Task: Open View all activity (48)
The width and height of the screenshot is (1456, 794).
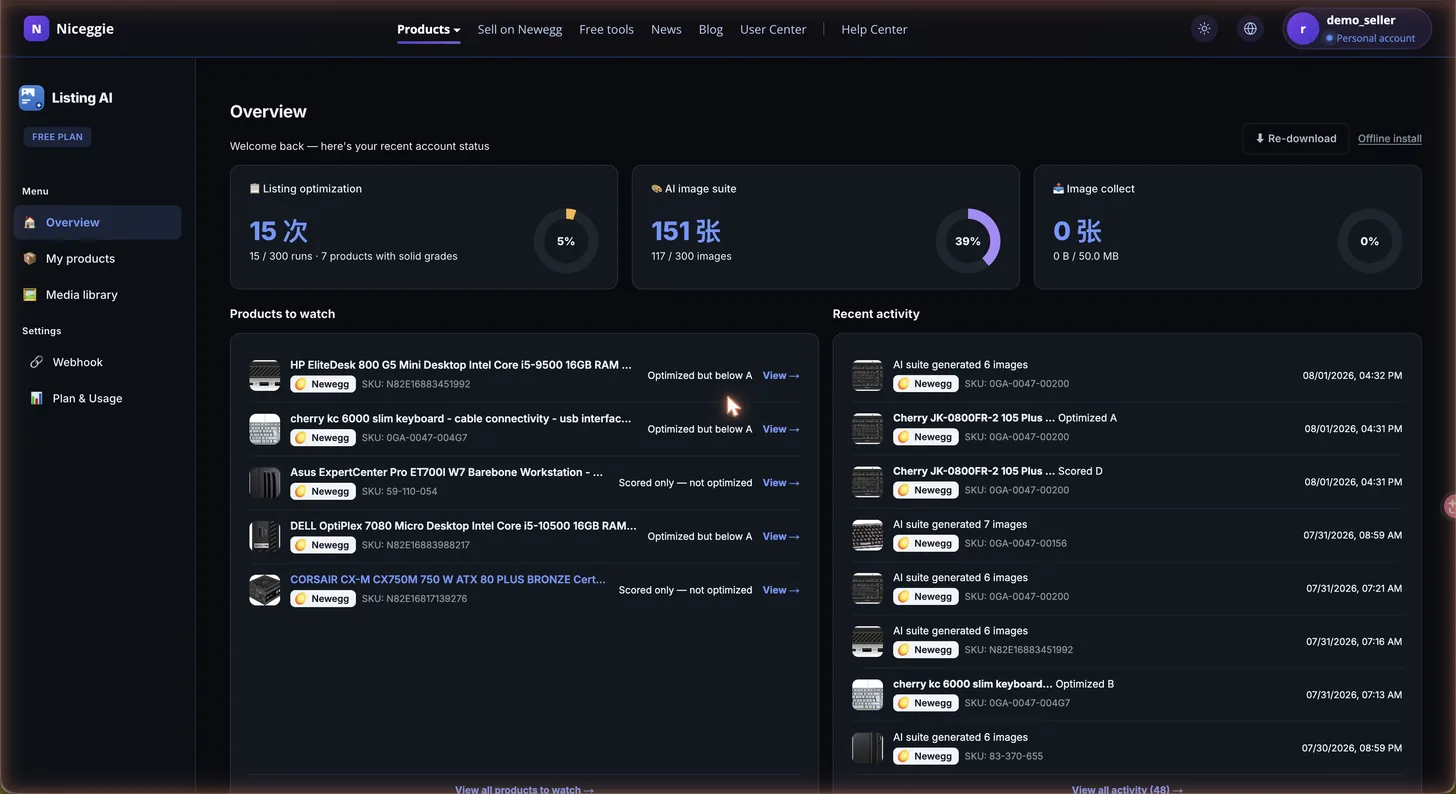Action: coord(1127,788)
